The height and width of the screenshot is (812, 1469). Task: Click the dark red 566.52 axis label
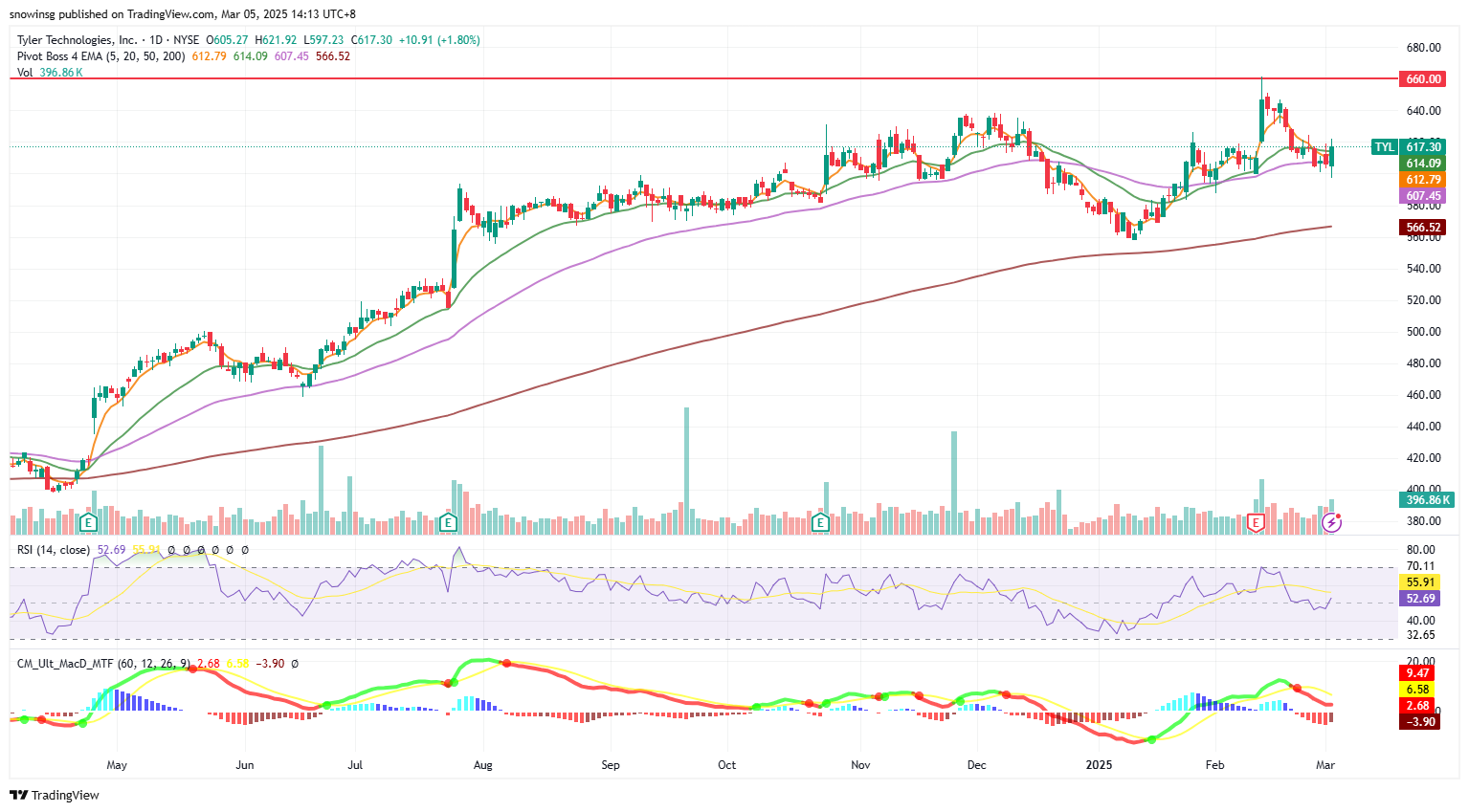(x=1423, y=228)
